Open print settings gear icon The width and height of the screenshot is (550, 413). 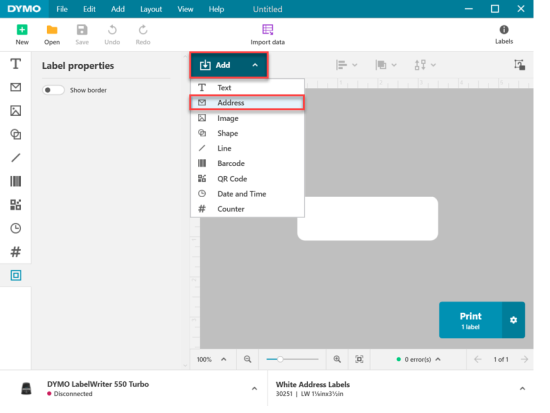click(514, 320)
